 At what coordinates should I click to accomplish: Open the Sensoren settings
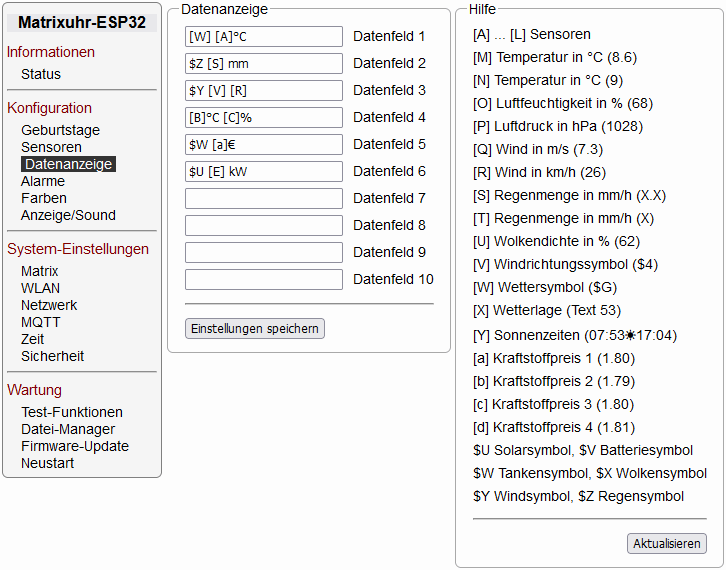pyautogui.click(x=51, y=147)
